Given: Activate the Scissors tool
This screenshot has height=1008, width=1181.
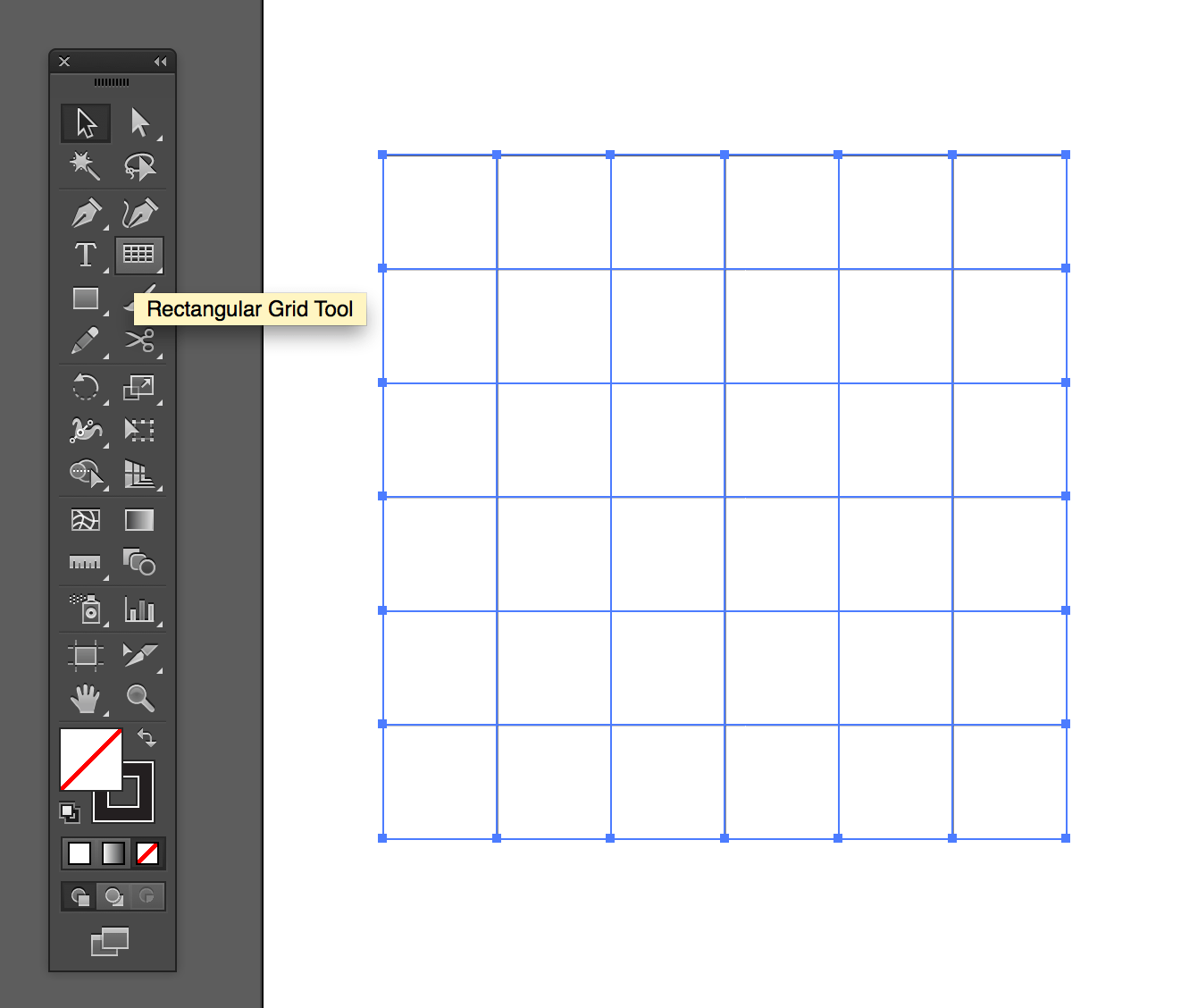Looking at the screenshot, I should point(140,340).
